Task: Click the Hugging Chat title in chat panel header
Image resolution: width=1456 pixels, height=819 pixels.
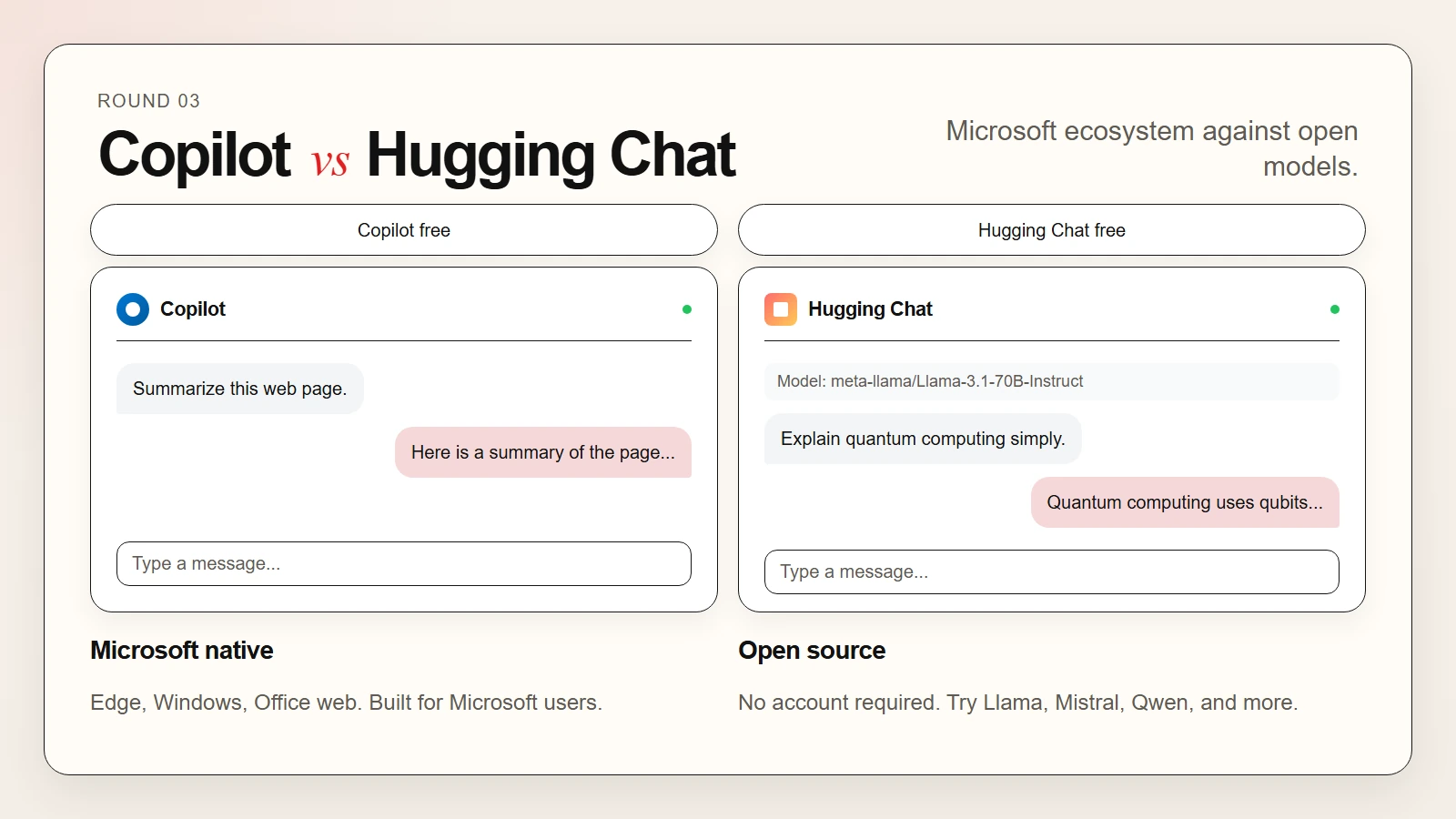Action: coord(870,309)
